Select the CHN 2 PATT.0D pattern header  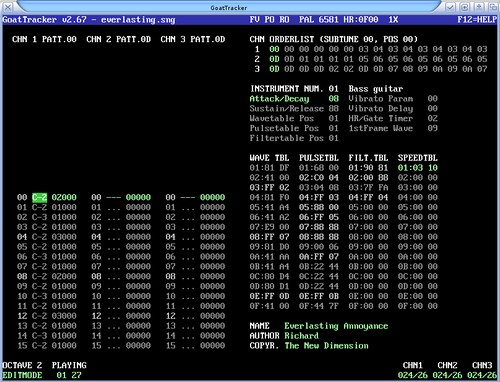coord(118,39)
